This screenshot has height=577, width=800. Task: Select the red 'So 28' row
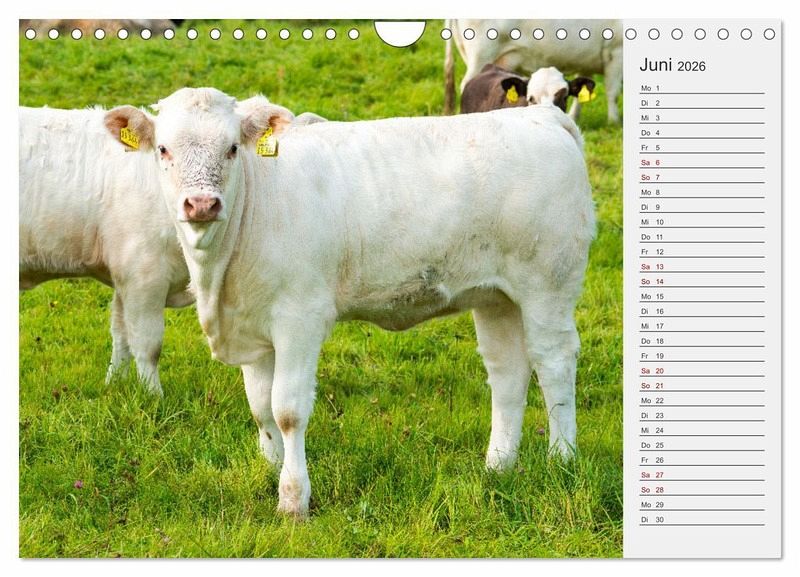(702, 489)
